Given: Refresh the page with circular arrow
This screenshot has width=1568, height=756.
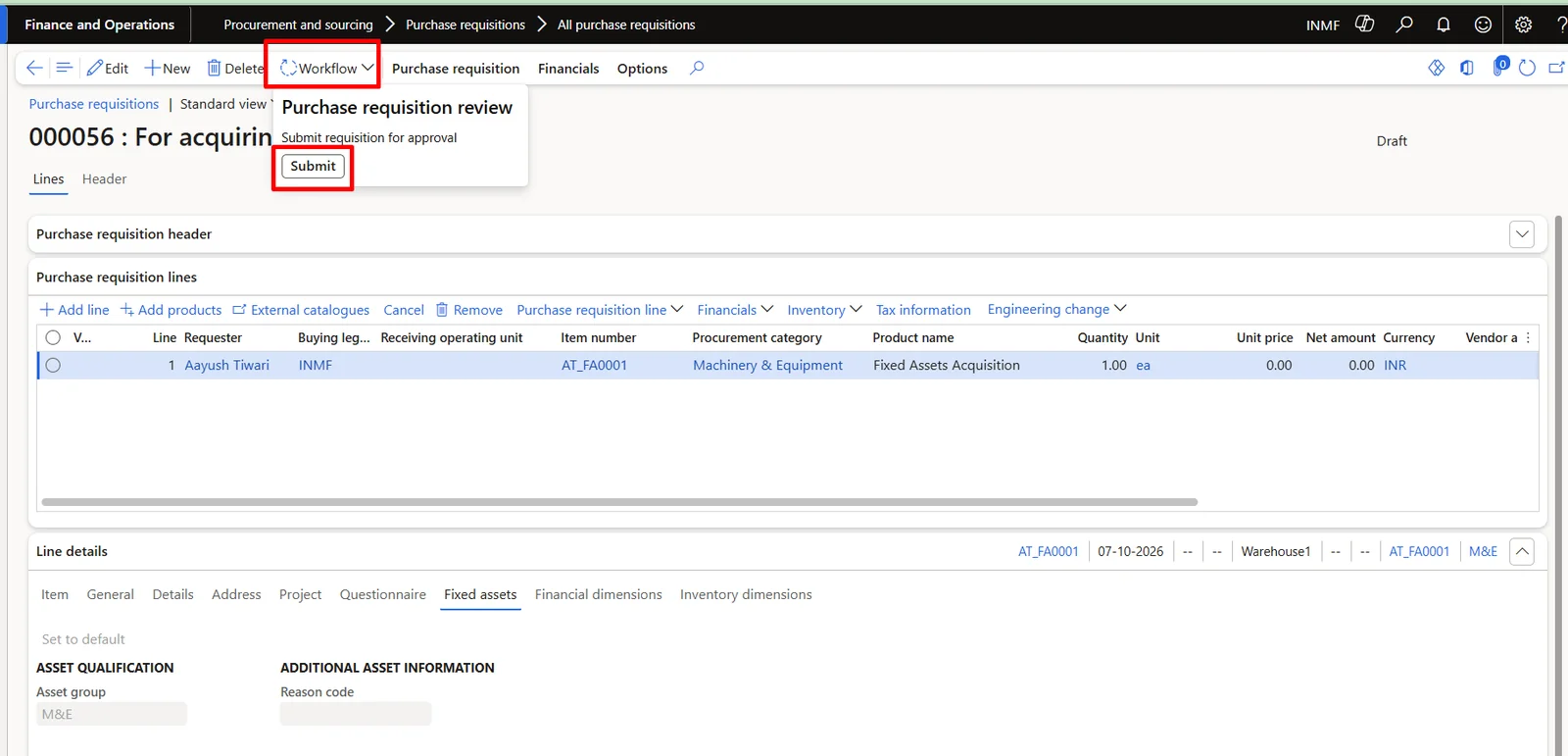Looking at the screenshot, I should [1527, 68].
